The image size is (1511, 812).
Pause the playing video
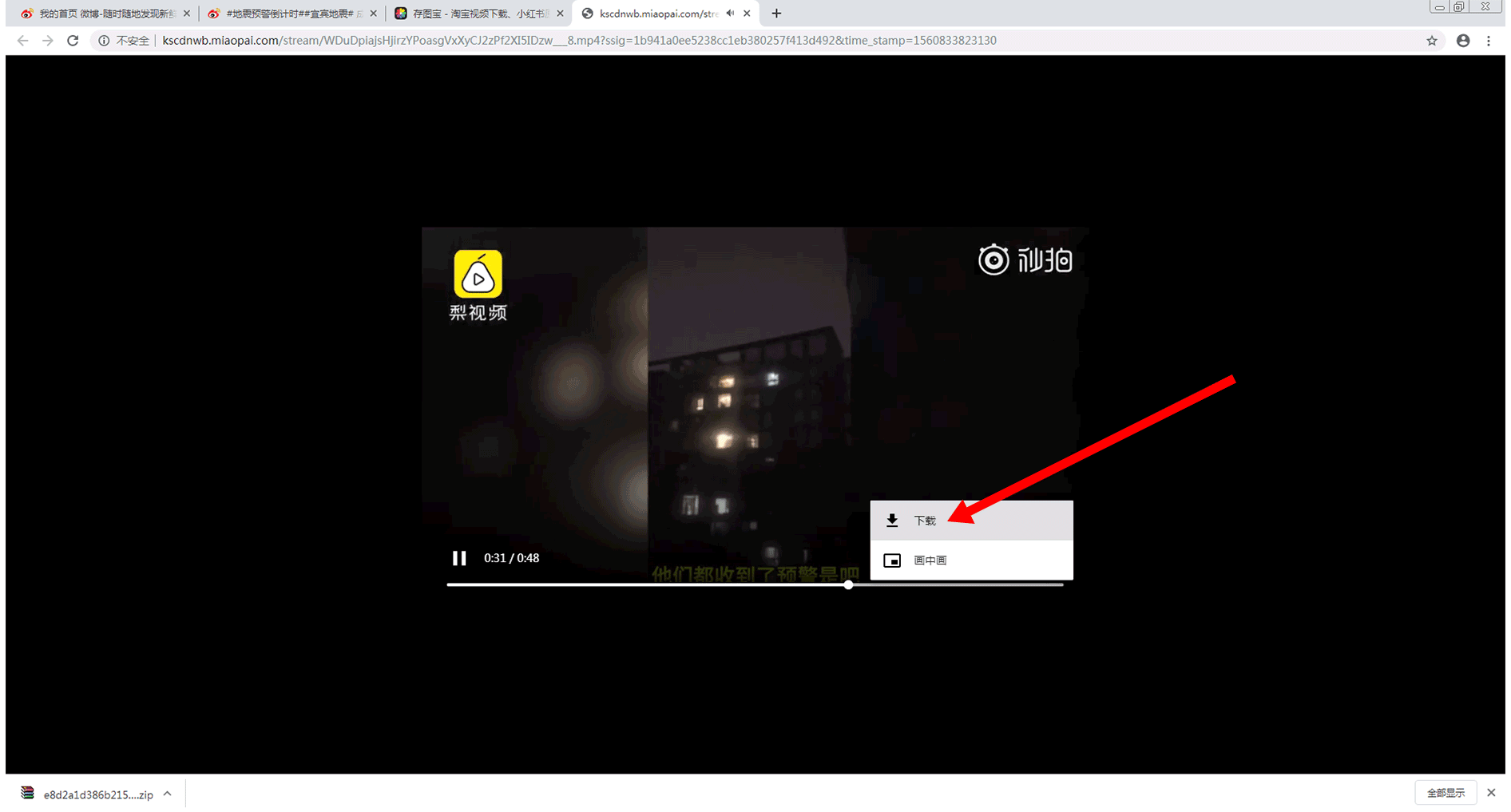pos(459,558)
